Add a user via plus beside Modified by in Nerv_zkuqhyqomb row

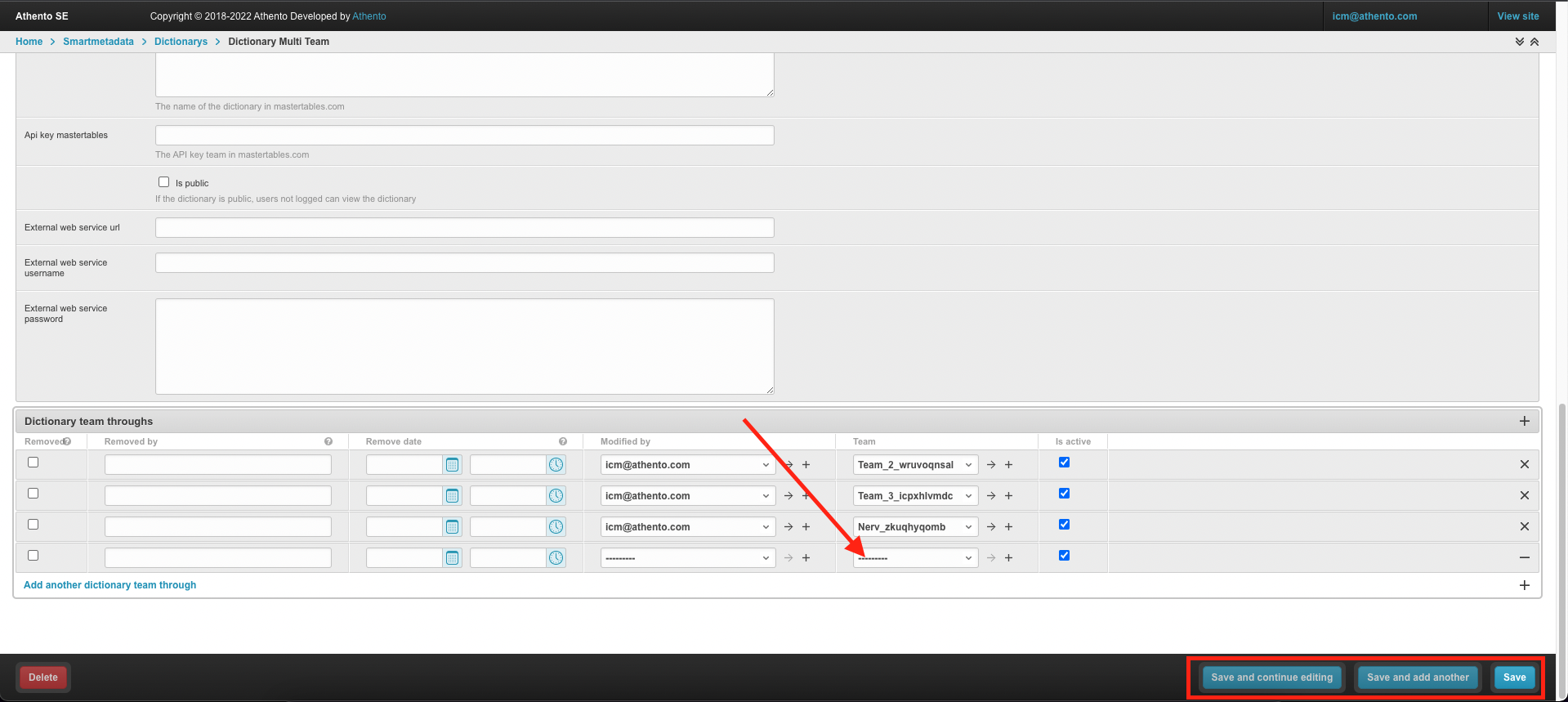806,527
